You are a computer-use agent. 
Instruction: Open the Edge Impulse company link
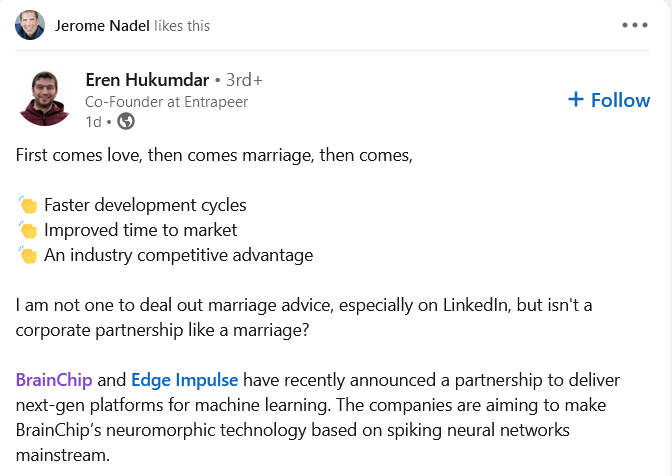[x=185, y=380]
